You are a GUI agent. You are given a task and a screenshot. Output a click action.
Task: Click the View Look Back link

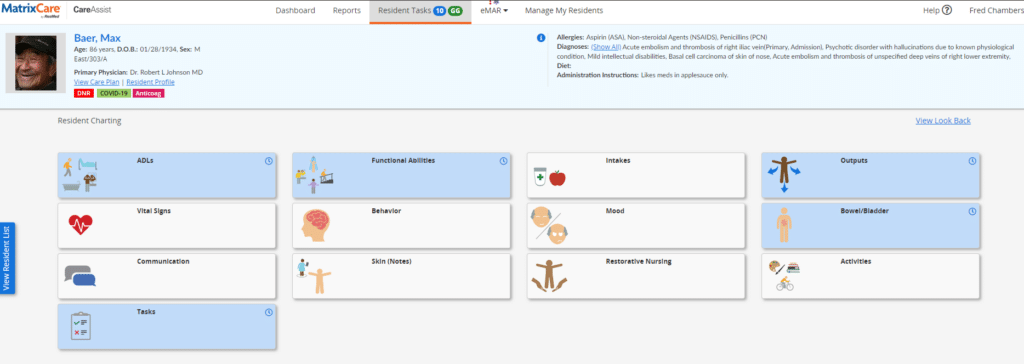(x=942, y=121)
